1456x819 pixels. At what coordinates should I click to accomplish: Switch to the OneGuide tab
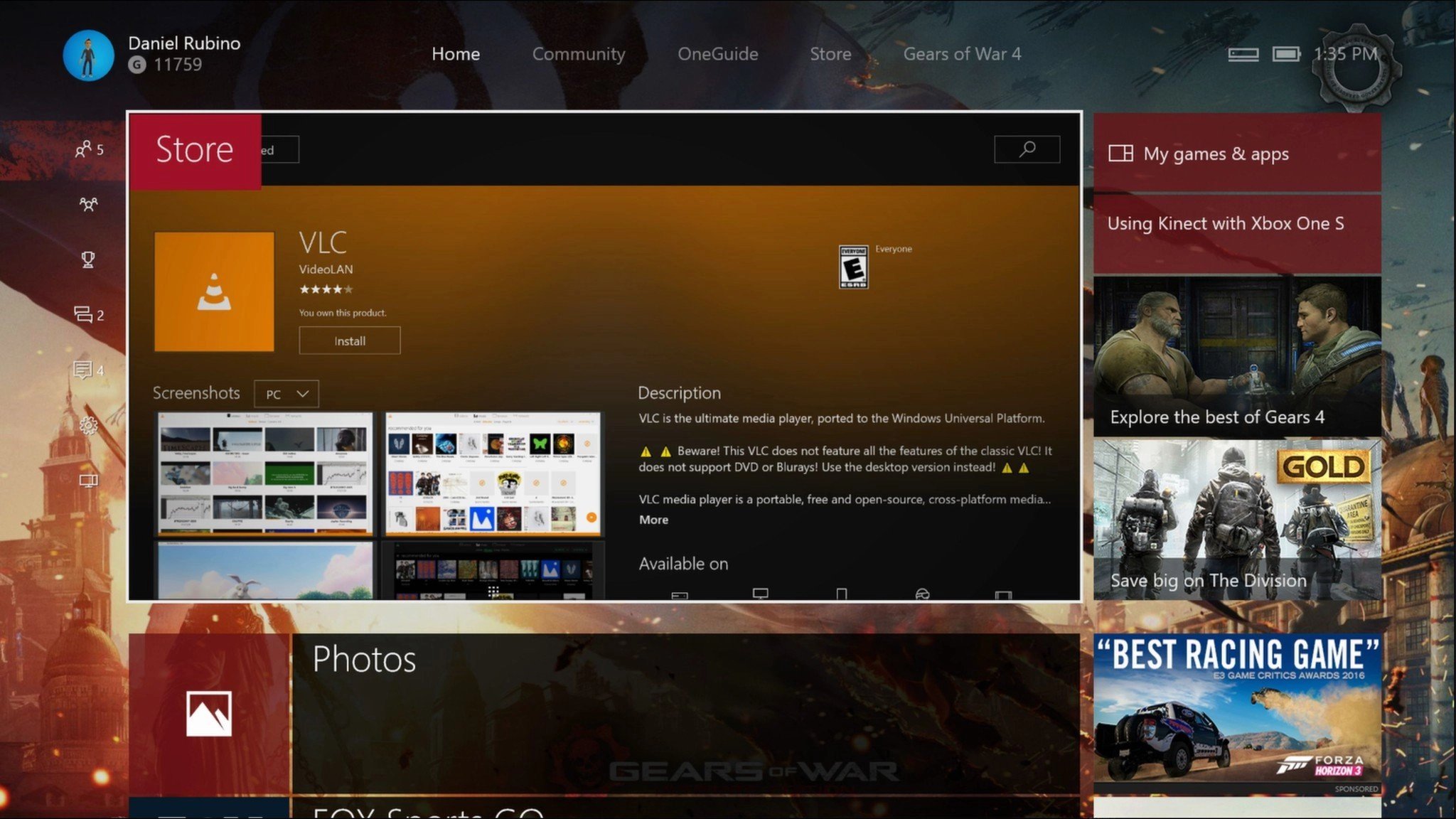[x=717, y=54]
